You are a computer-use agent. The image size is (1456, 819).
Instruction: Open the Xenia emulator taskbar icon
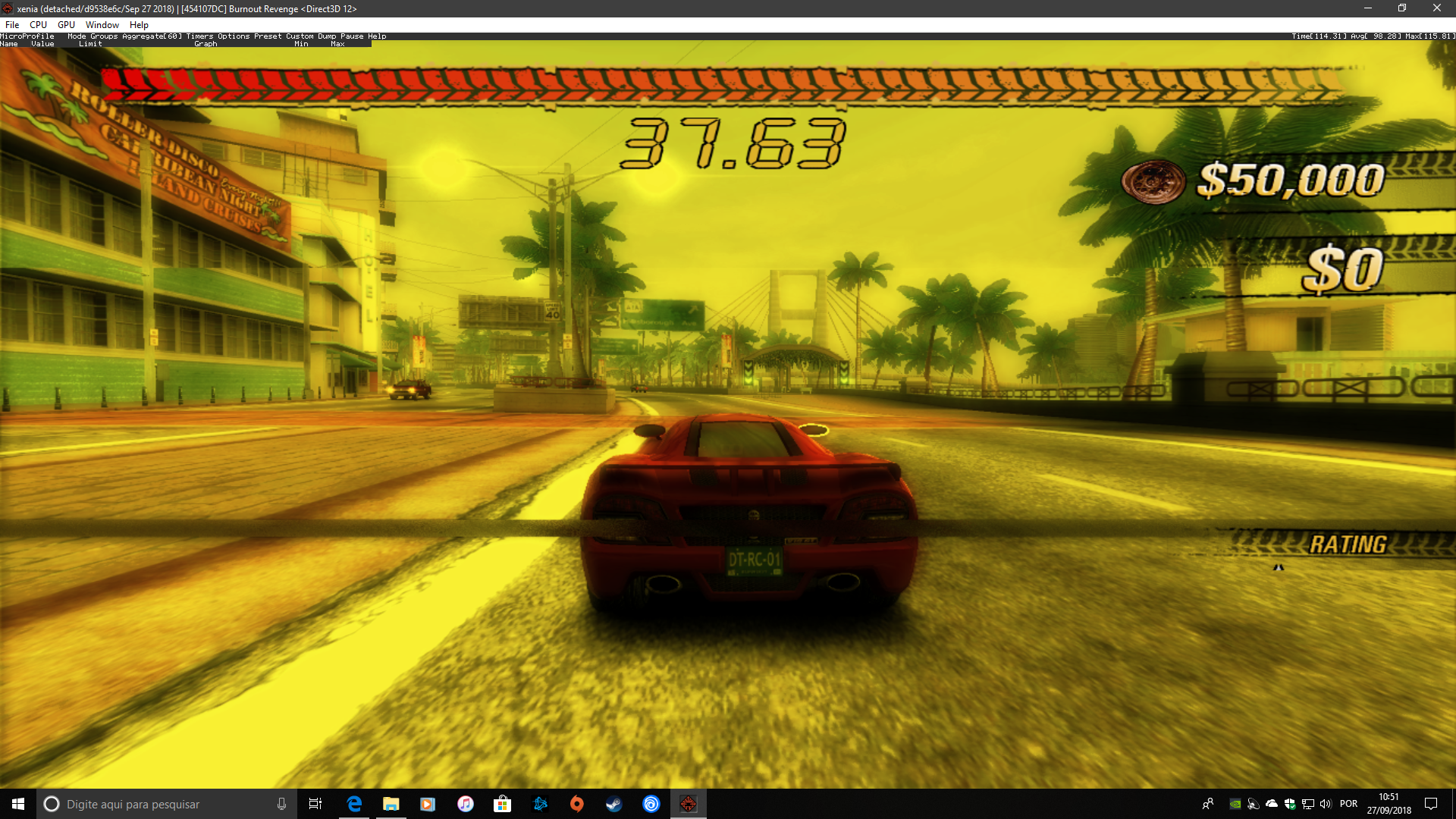tap(689, 804)
